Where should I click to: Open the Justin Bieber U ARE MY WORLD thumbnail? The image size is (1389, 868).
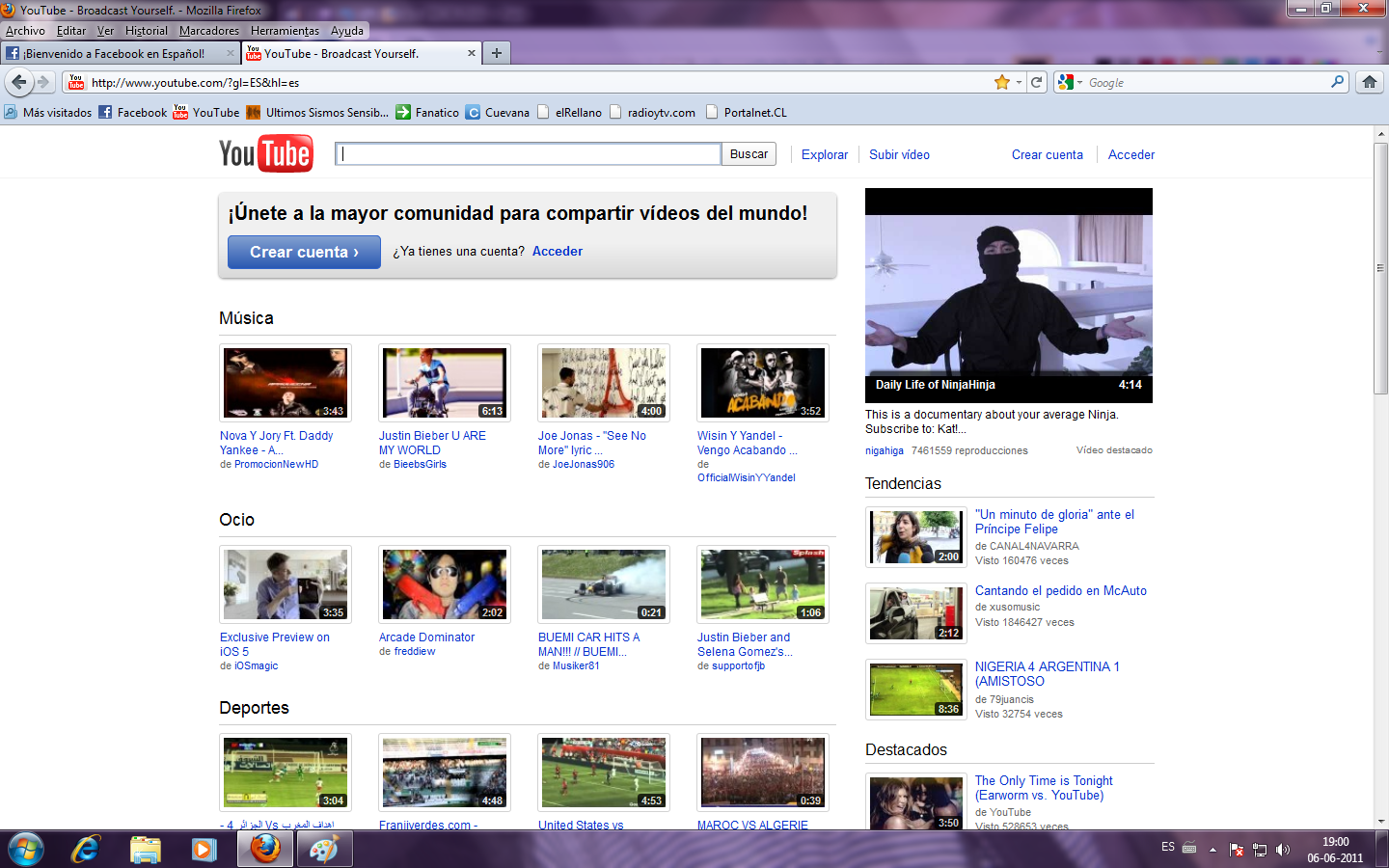[444, 383]
